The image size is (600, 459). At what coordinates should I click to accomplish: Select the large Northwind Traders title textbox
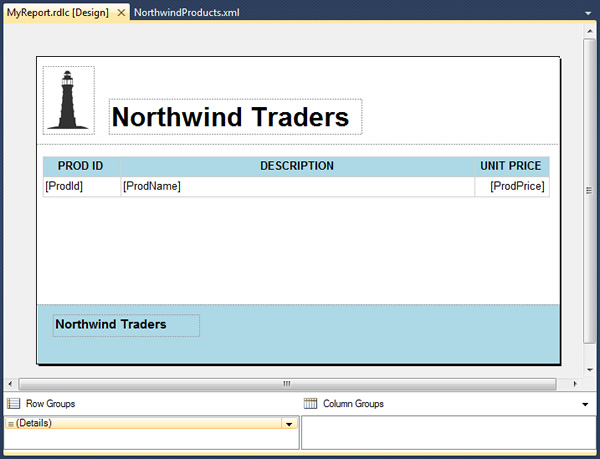[235, 117]
